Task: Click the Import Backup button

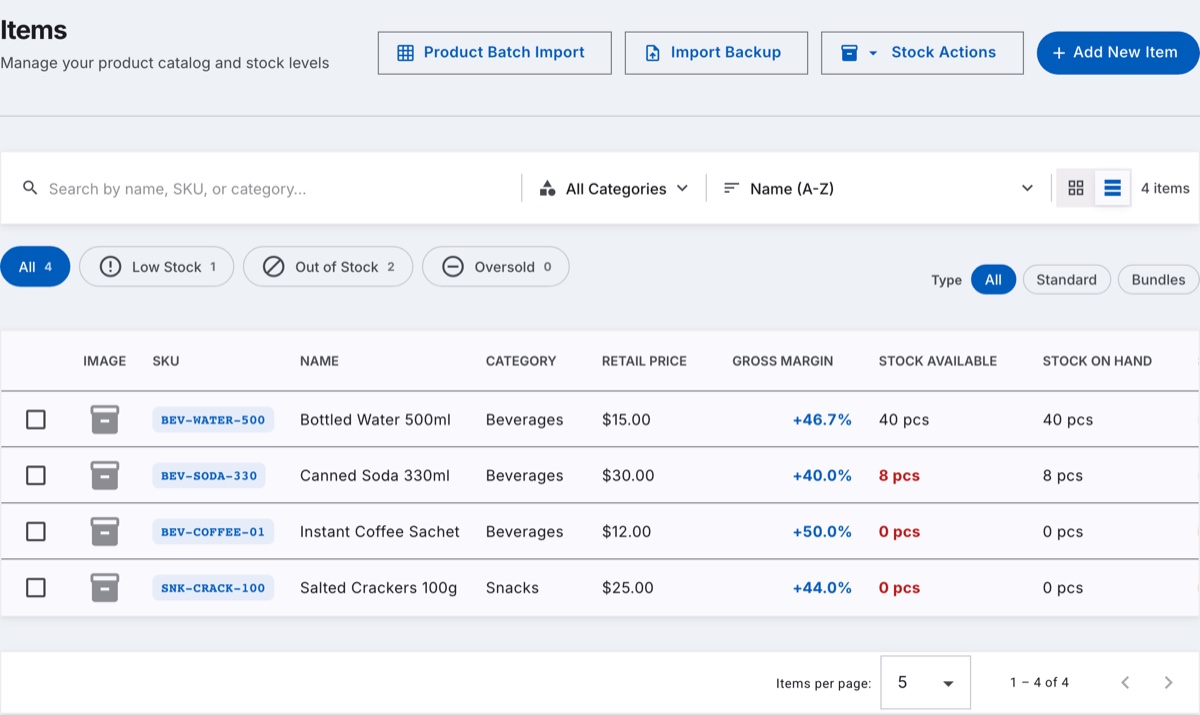Action: click(716, 53)
